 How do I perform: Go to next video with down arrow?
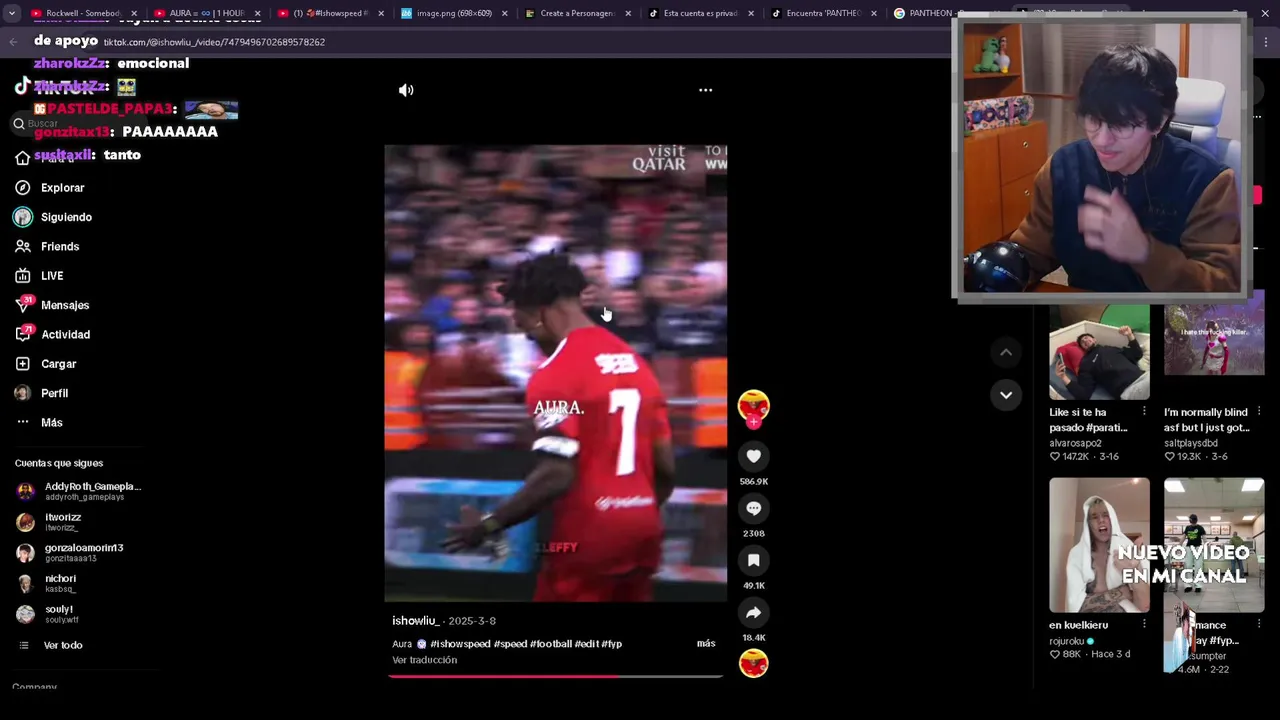[x=1006, y=395]
